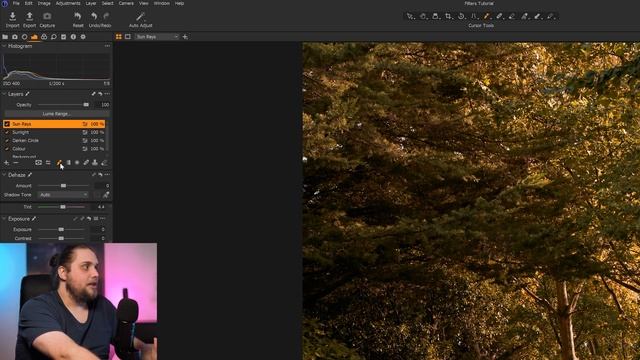
Task: Open the Edit menu
Action: (29, 3)
